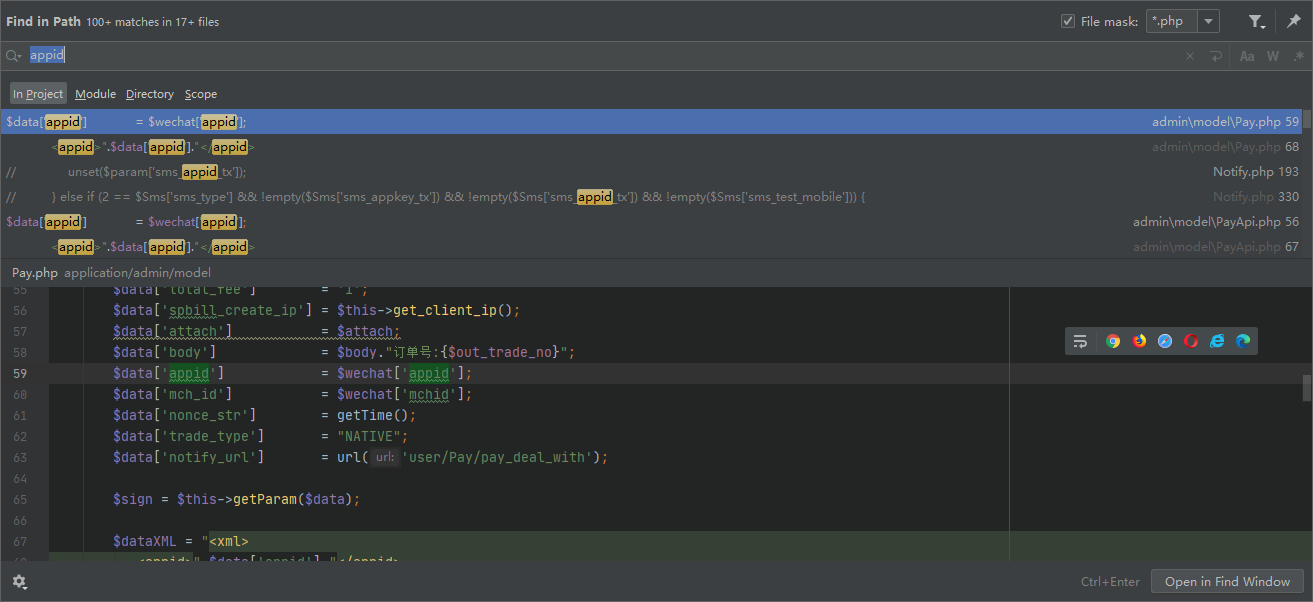This screenshot has height=602, width=1313.
Task: Open the settings gear at bottom left
Action: [x=19, y=582]
